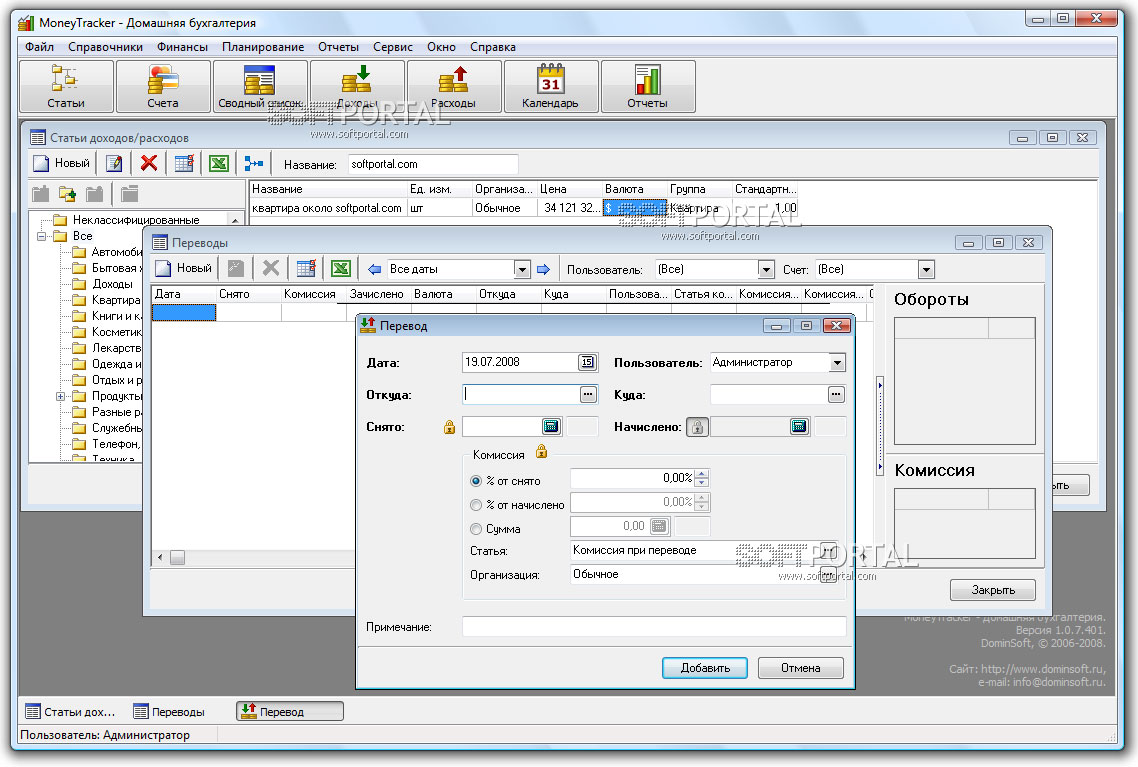
Task: Select the Сумма radio button
Action: (x=476, y=529)
